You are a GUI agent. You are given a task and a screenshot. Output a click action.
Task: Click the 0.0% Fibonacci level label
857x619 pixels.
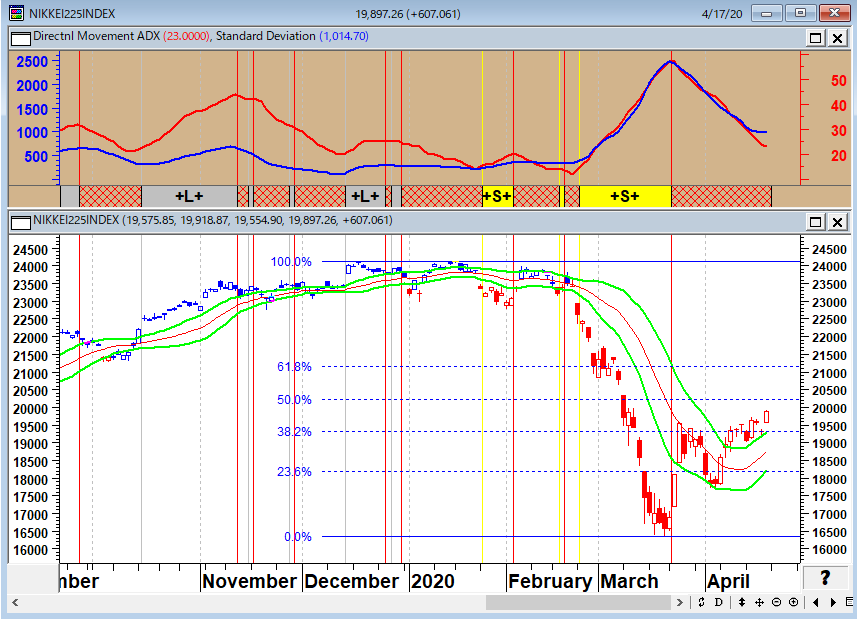pos(298,537)
